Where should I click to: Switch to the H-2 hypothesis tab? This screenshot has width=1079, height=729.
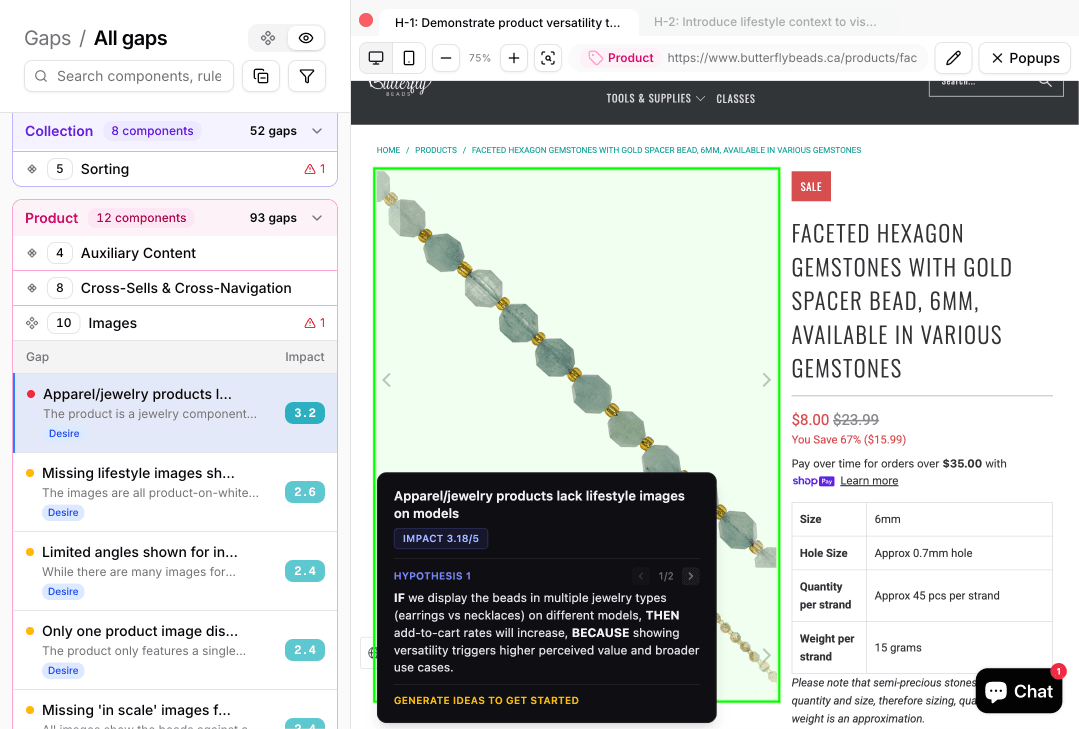765,22
